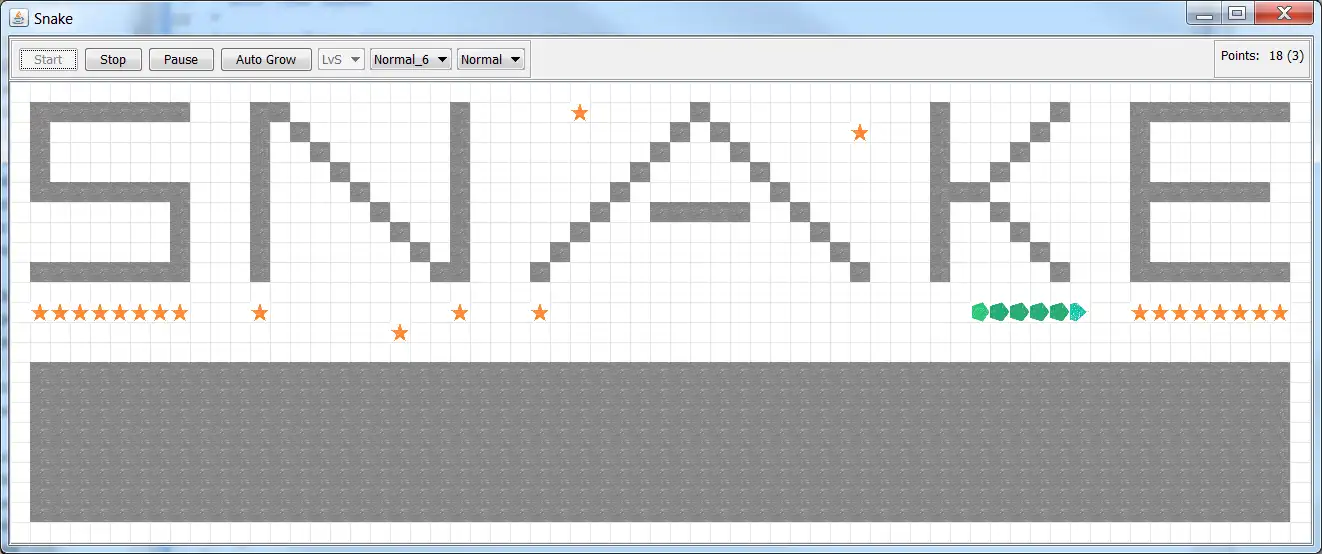Viewport: 1322px width, 554px height.
Task: Click the star below letter N's right stroke
Action: click(460, 312)
